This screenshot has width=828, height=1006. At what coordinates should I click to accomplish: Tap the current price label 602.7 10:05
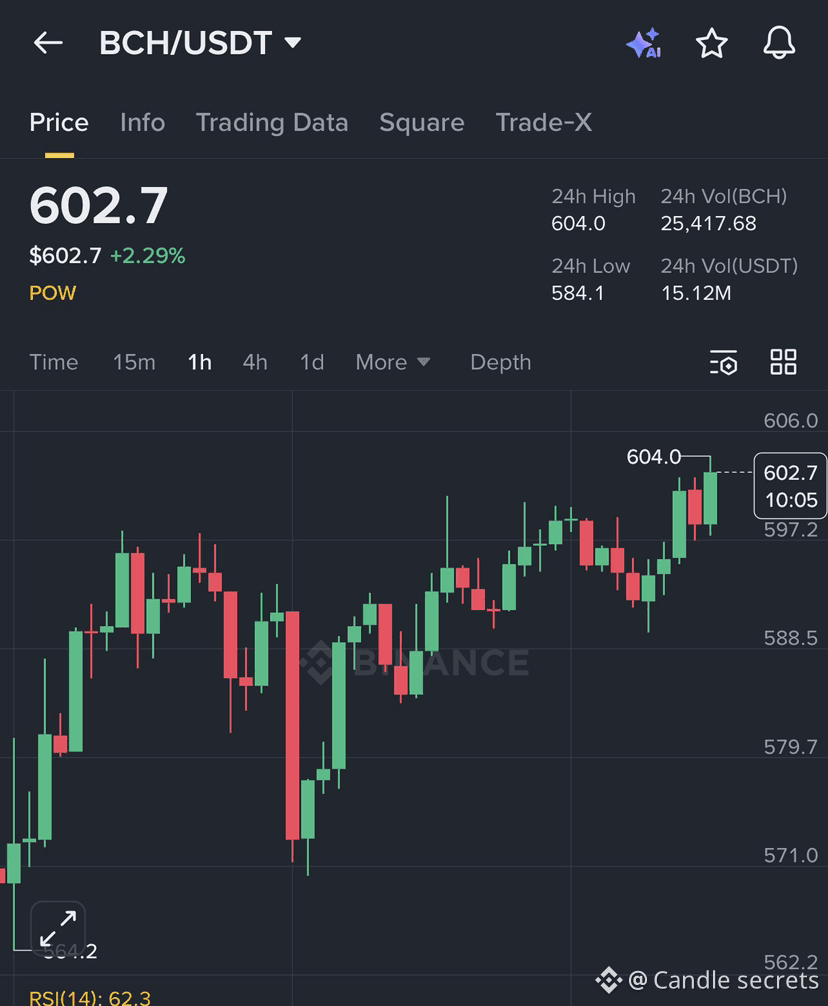[790, 486]
